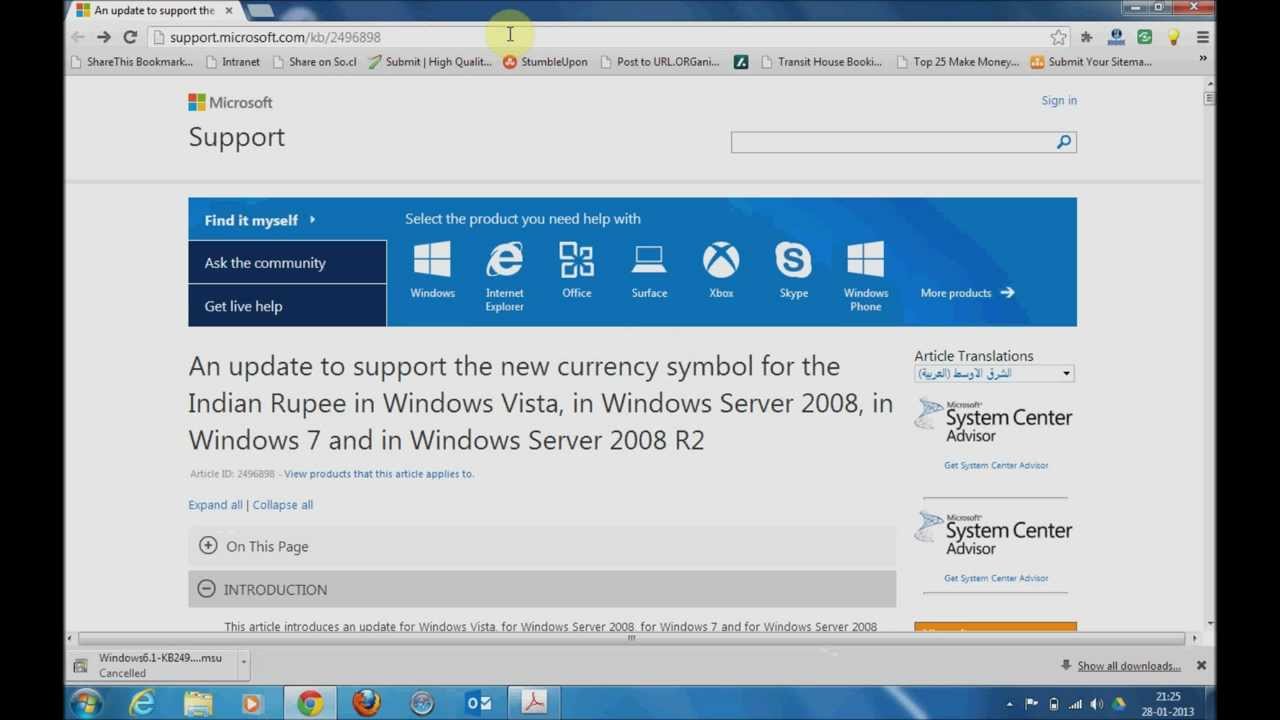
Task: Click the Expand all link
Action: tap(215, 505)
